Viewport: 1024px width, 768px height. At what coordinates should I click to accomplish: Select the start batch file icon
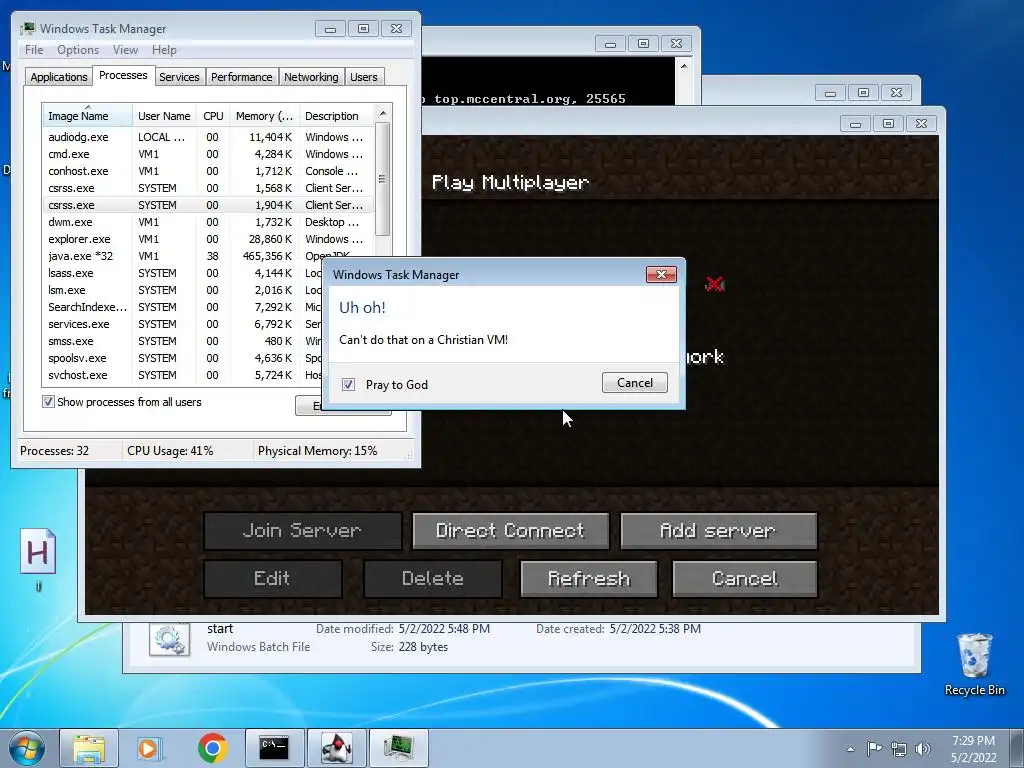169,639
